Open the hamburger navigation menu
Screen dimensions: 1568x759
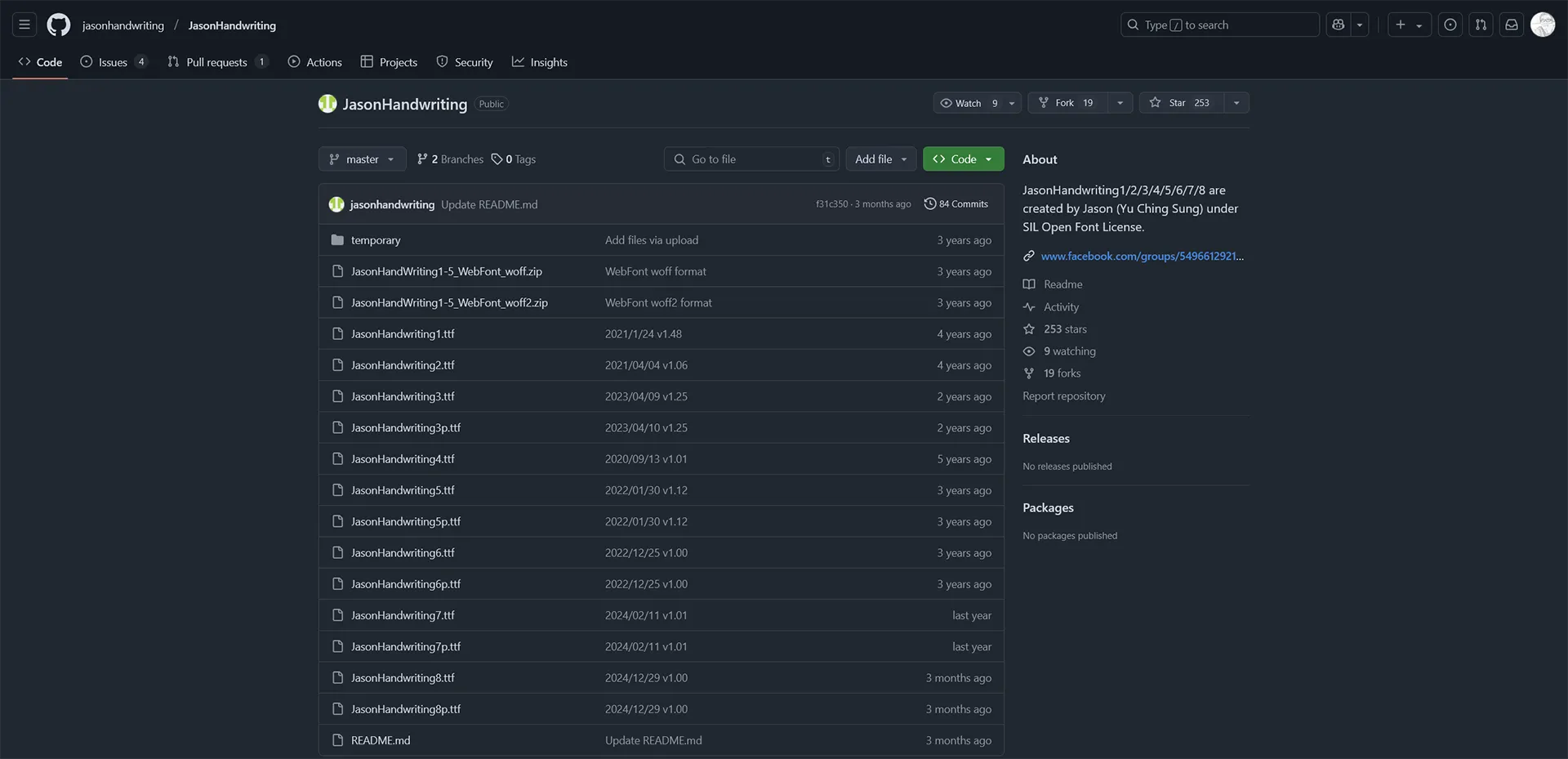(x=24, y=25)
